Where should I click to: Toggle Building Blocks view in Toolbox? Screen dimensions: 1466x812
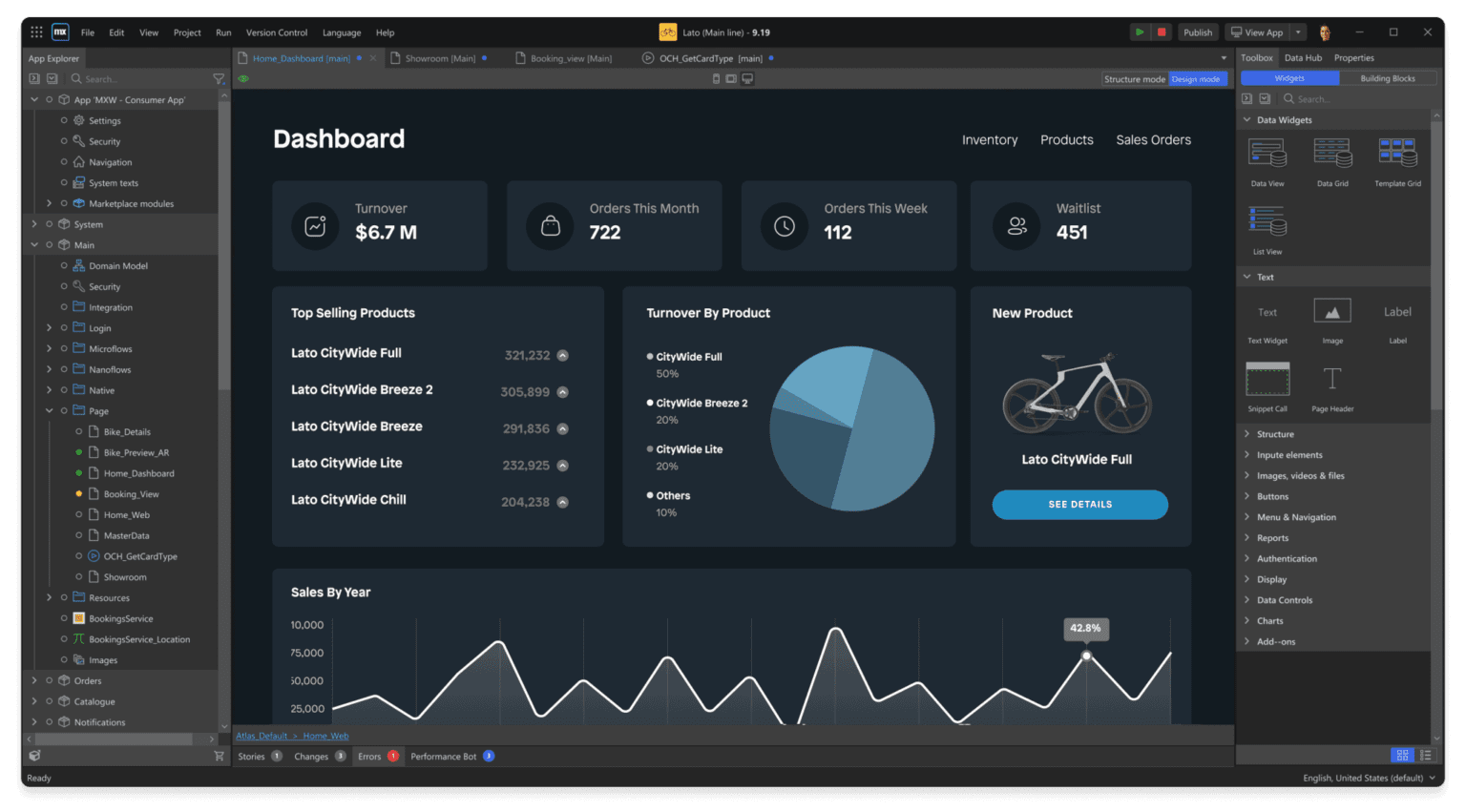[1387, 78]
